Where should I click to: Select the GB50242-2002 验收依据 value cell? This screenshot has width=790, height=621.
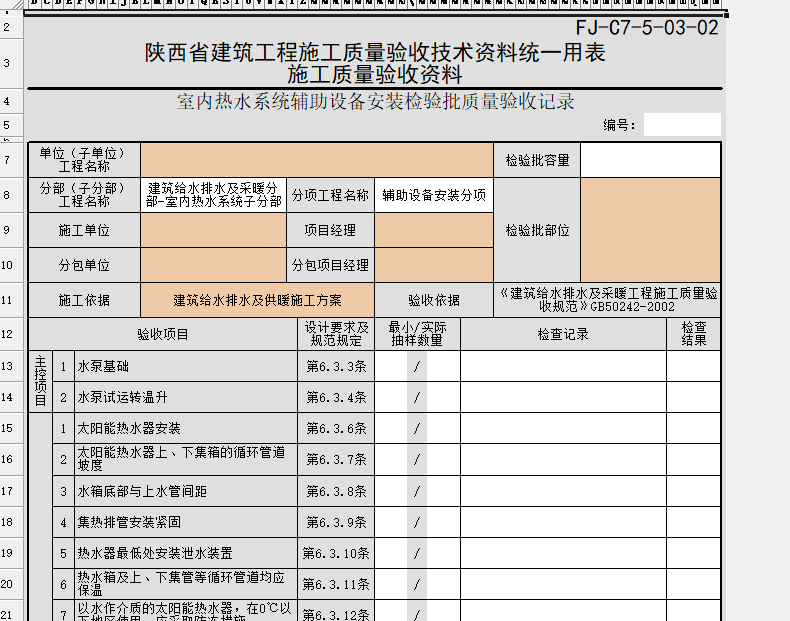pyautogui.click(x=607, y=300)
